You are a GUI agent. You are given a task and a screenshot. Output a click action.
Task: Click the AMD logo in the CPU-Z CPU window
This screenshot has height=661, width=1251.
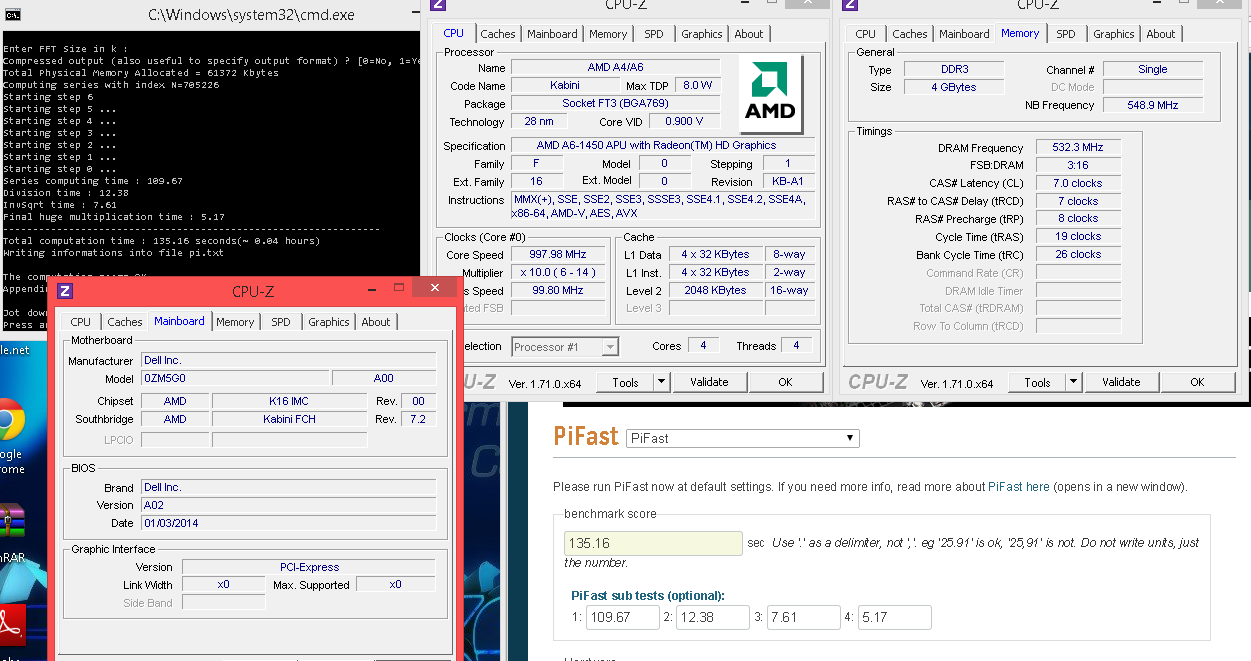[772, 95]
